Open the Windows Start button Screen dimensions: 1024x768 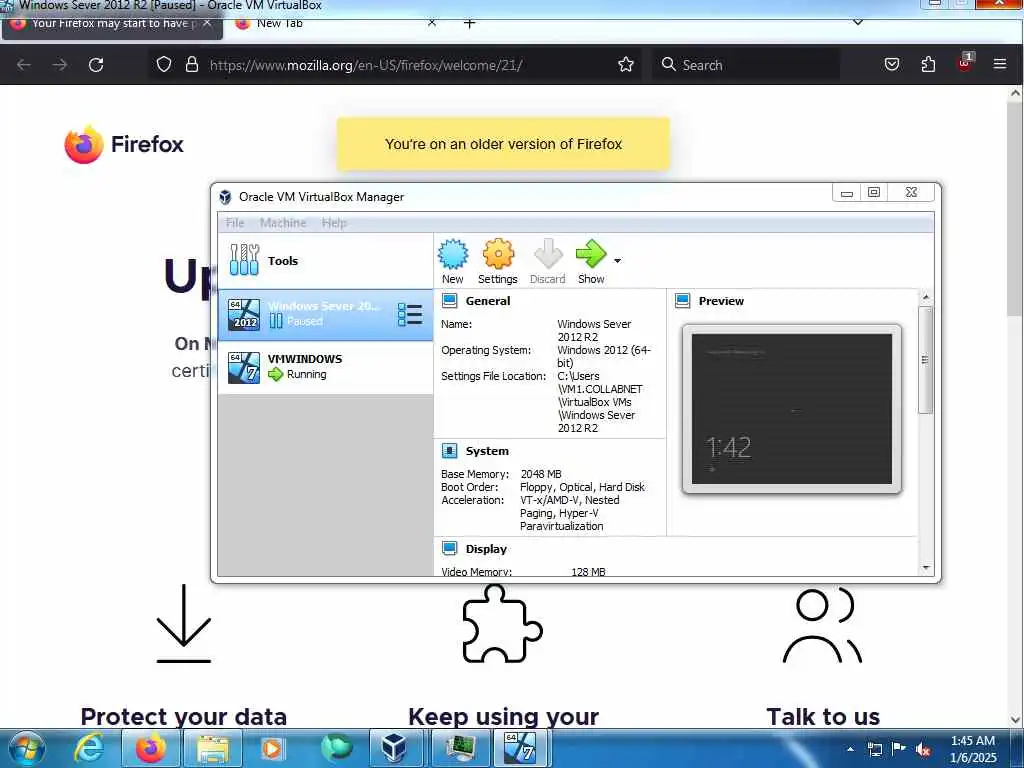(x=26, y=748)
